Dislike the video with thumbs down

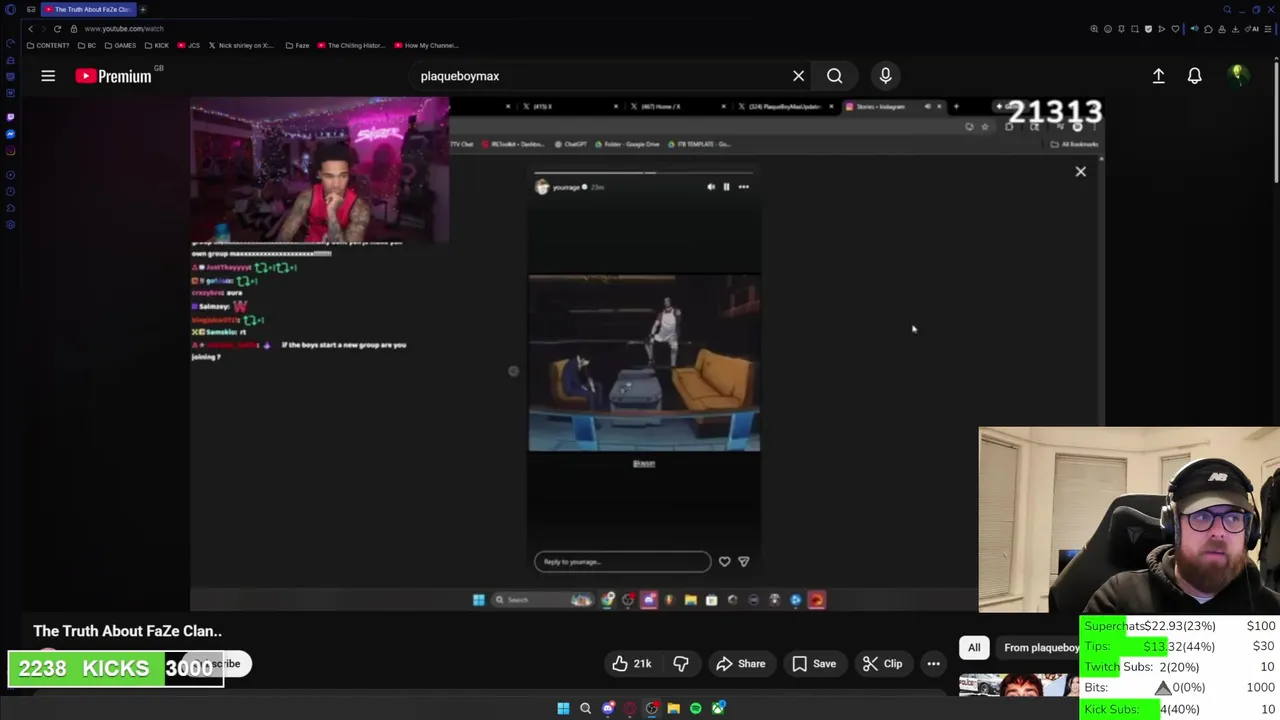681,664
